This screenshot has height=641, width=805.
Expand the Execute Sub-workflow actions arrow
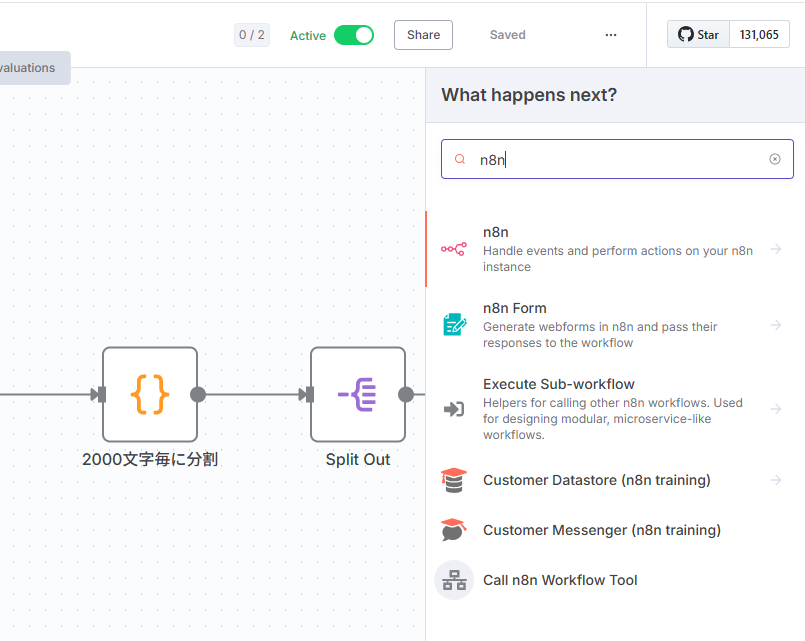point(776,409)
